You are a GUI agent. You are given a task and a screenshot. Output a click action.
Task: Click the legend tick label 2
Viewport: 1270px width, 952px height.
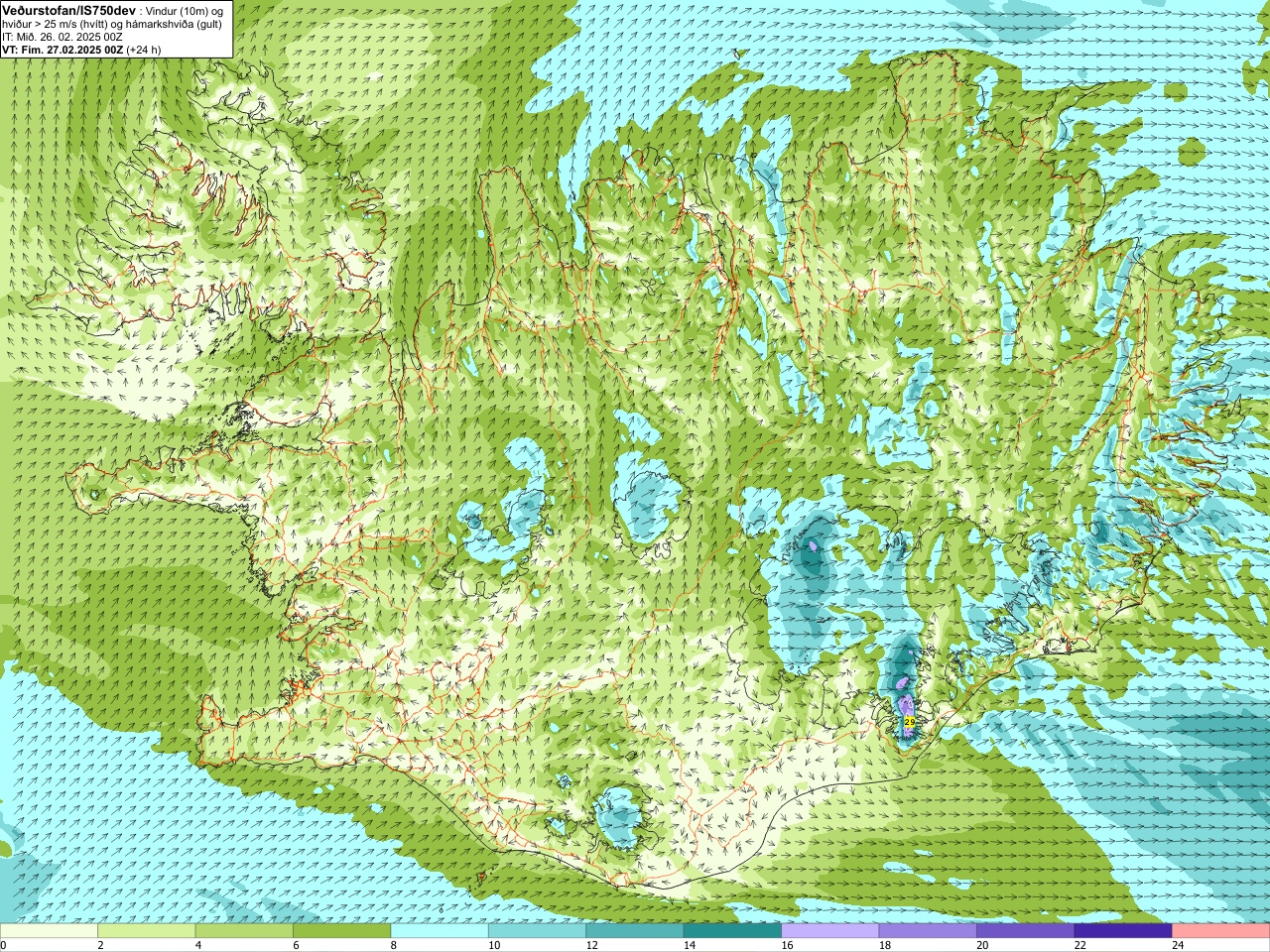point(100,945)
